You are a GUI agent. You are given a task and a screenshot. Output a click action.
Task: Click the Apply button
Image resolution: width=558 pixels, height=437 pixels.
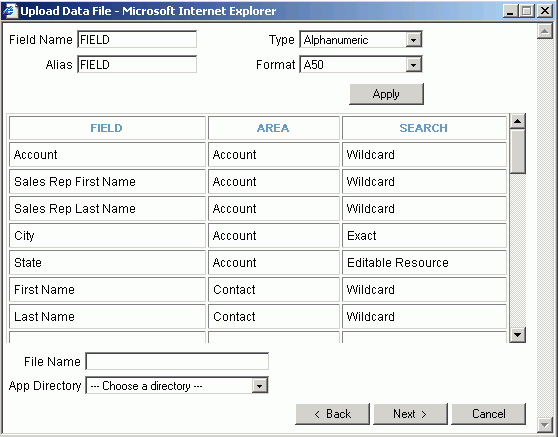click(x=386, y=94)
